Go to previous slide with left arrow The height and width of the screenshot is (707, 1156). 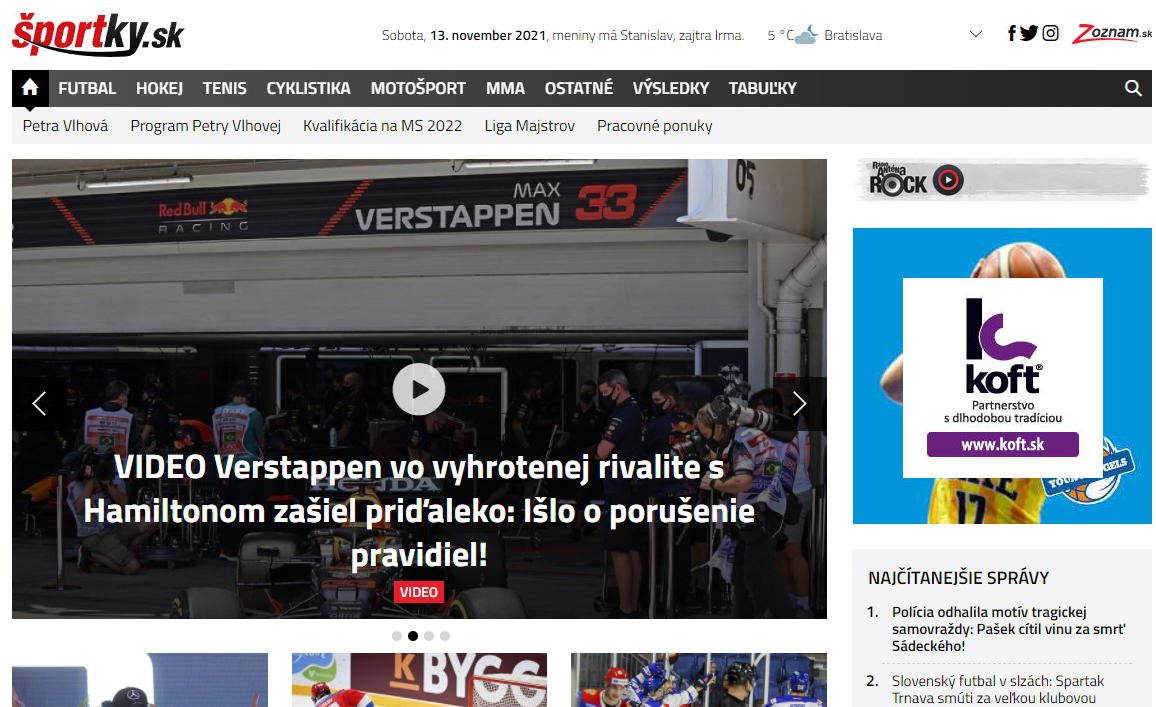[39, 403]
